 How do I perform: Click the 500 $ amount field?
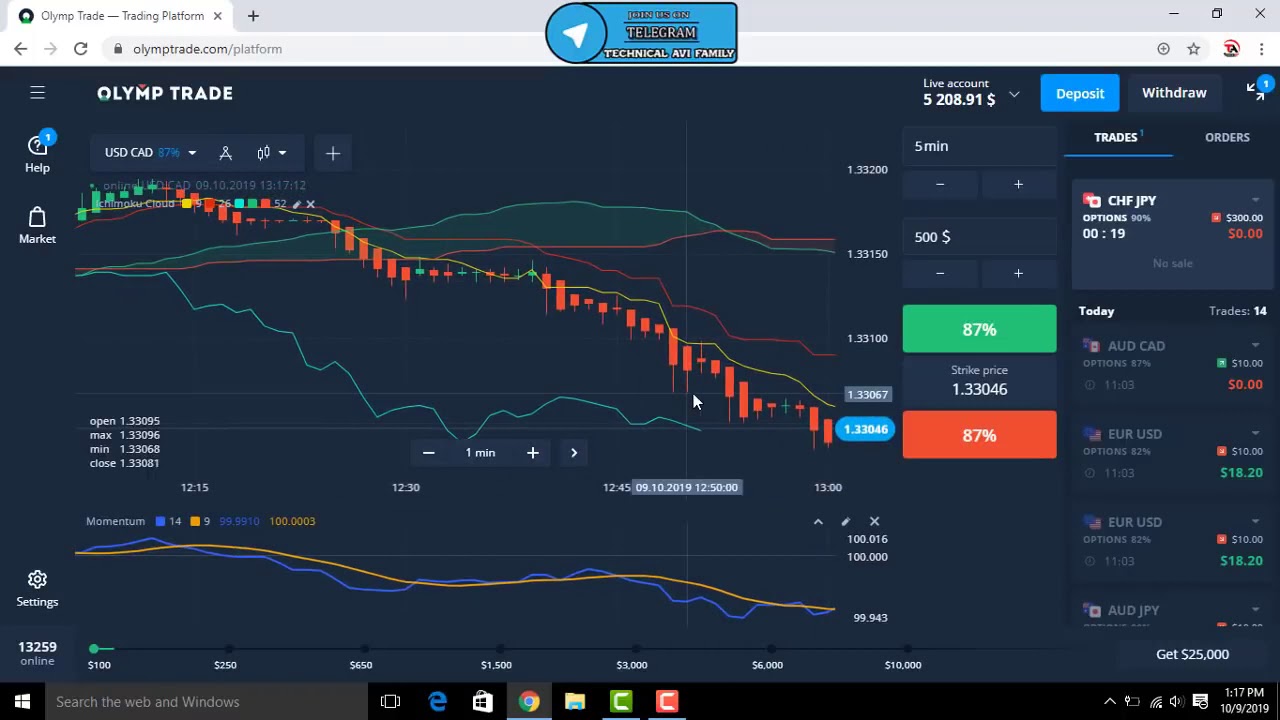tap(979, 237)
